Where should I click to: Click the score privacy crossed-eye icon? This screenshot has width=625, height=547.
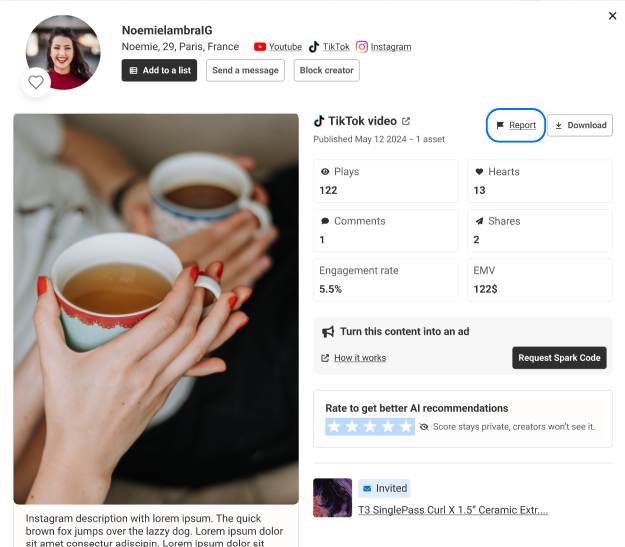(x=424, y=427)
